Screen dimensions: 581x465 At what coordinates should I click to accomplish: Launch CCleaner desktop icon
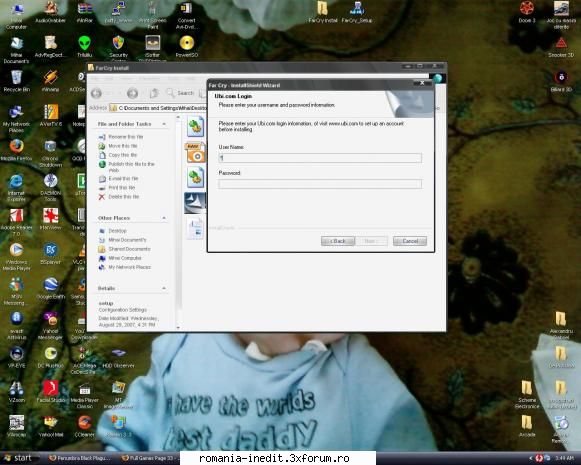point(84,422)
